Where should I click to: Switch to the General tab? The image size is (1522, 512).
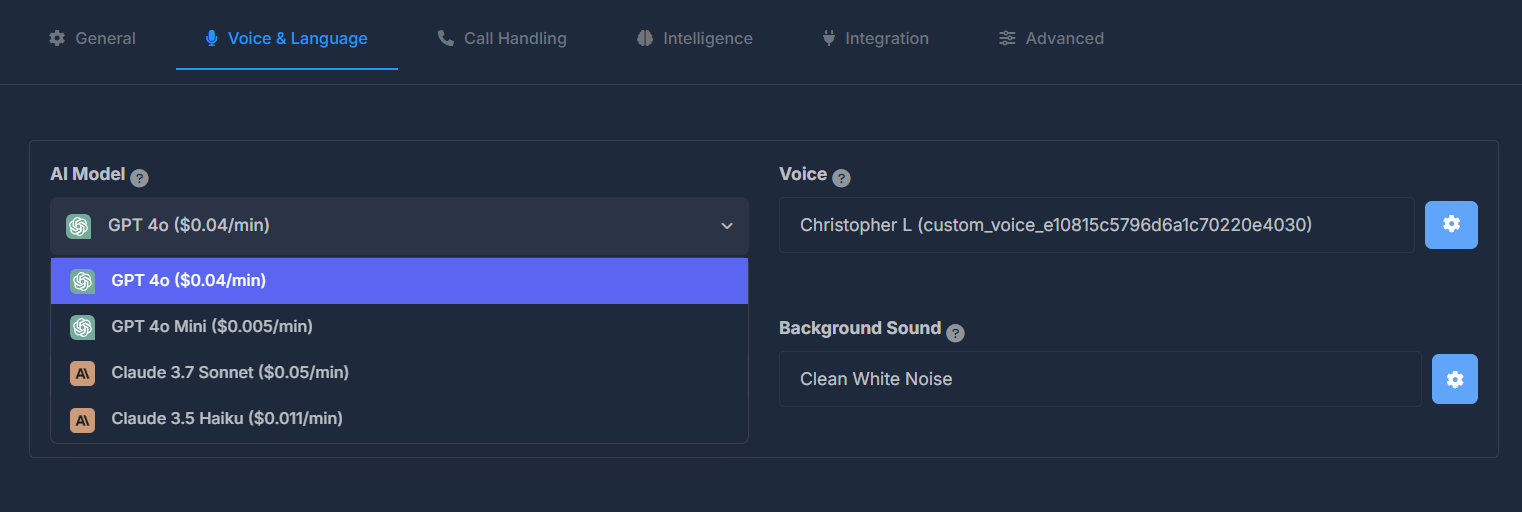coord(92,39)
